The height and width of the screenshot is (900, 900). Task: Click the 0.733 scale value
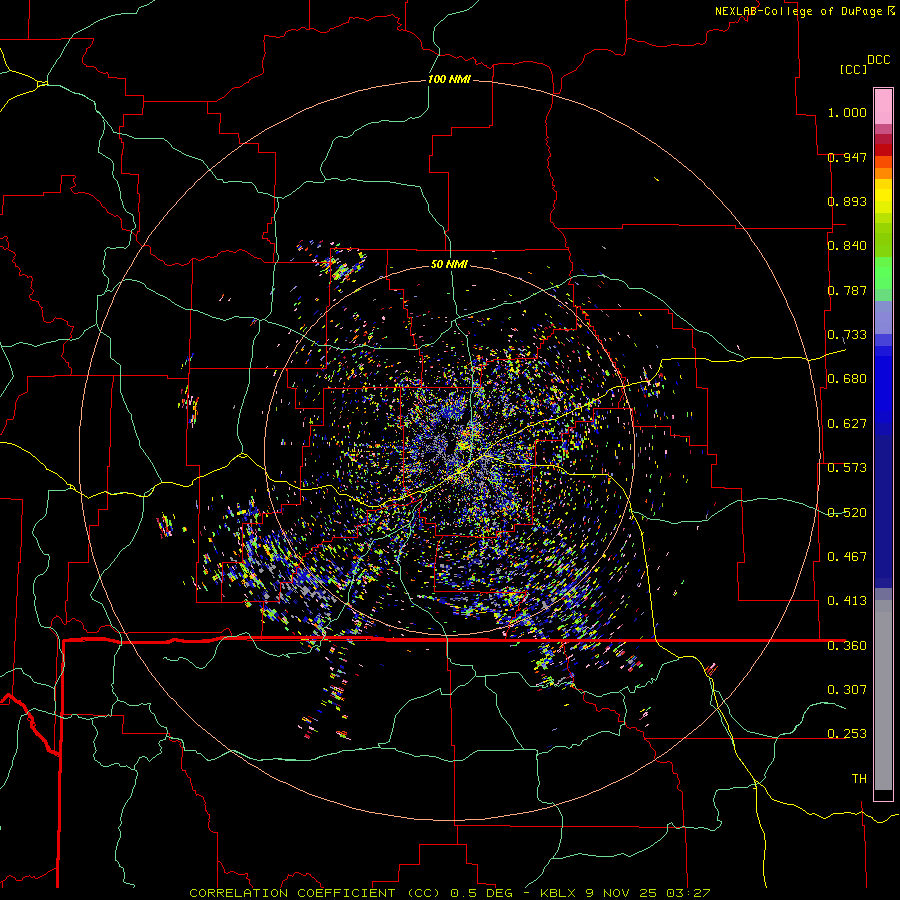point(847,335)
